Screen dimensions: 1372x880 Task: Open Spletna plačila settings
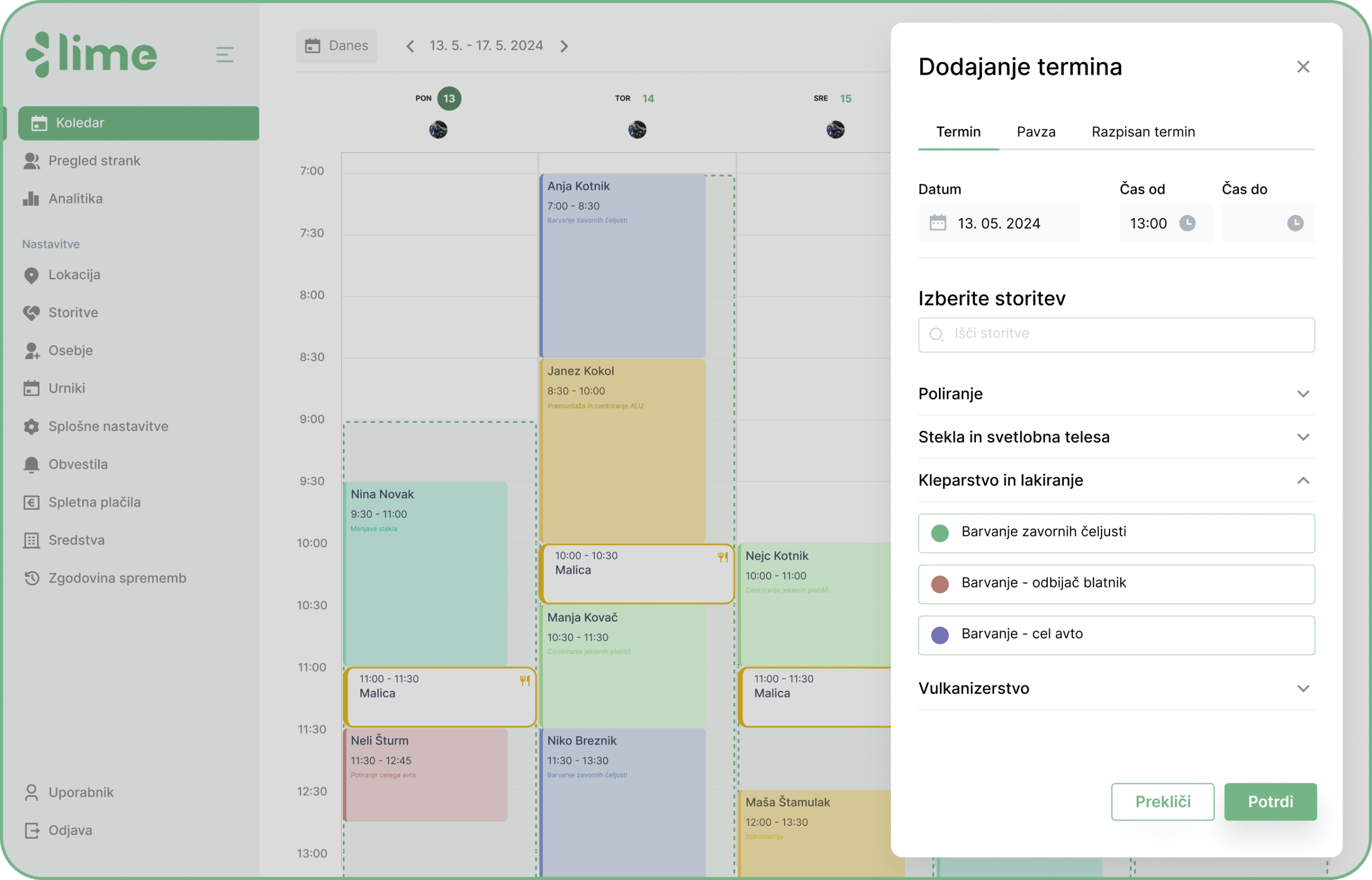coord(81,502)
